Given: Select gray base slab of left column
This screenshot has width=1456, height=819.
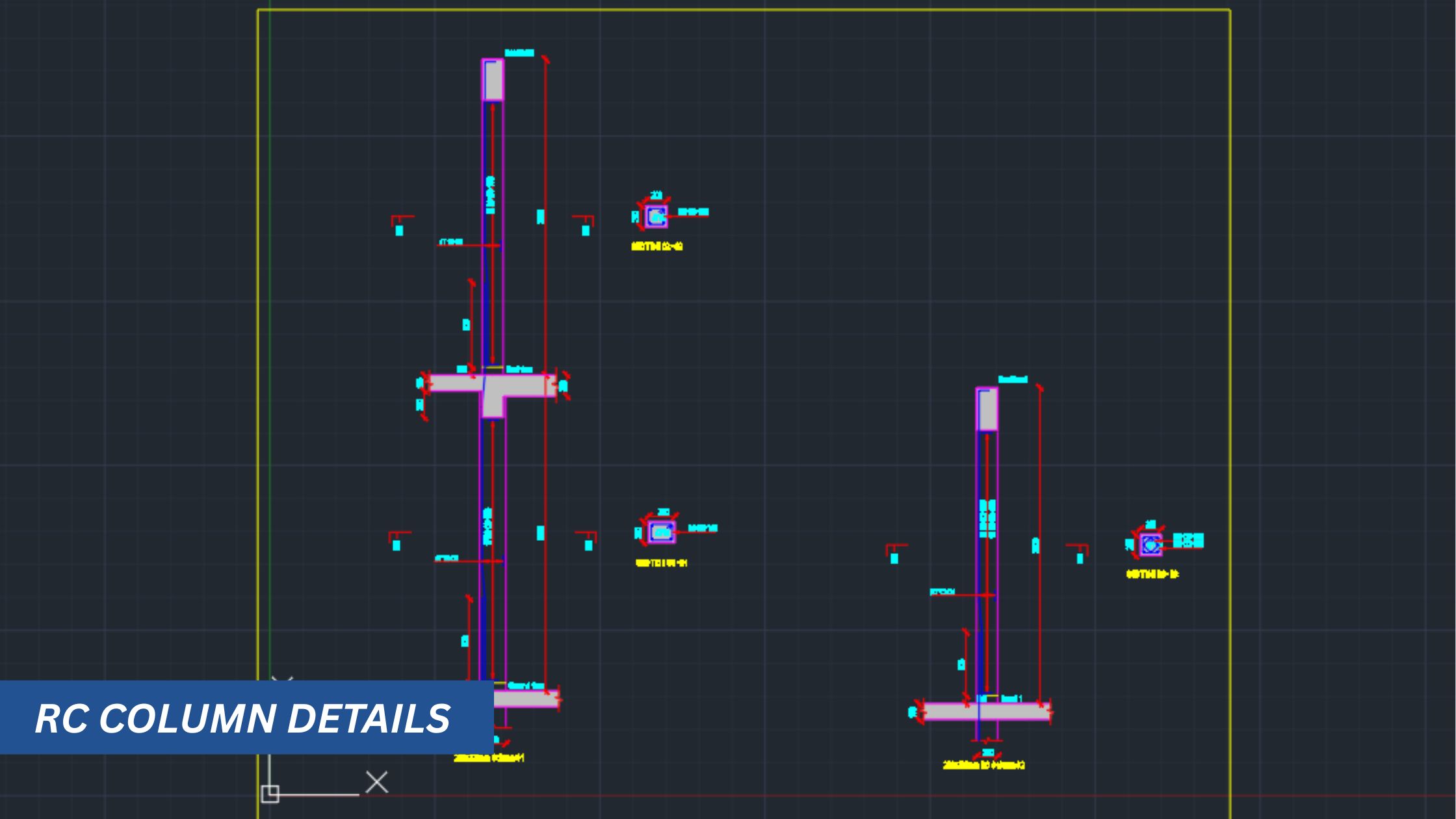Looking at the screenshot, I should pyautogui.click(x=525, y=699).
